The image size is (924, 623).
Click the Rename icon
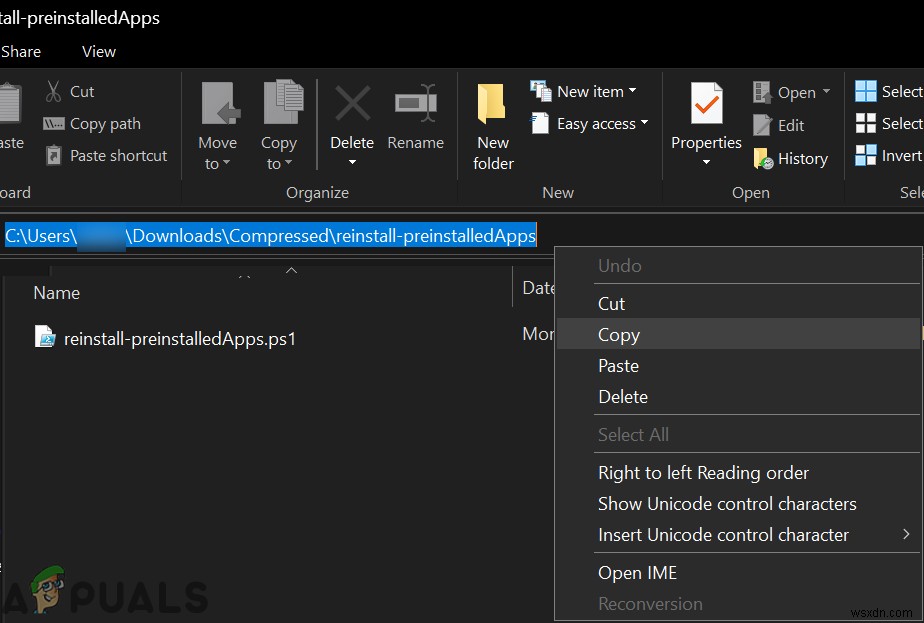tap(416, 103)
